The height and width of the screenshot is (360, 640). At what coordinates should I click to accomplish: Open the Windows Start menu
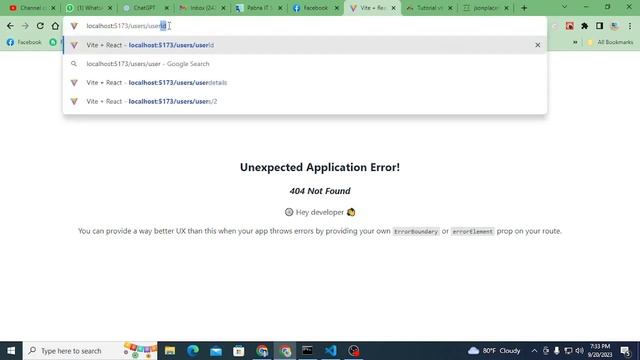[x=11, y=351]
